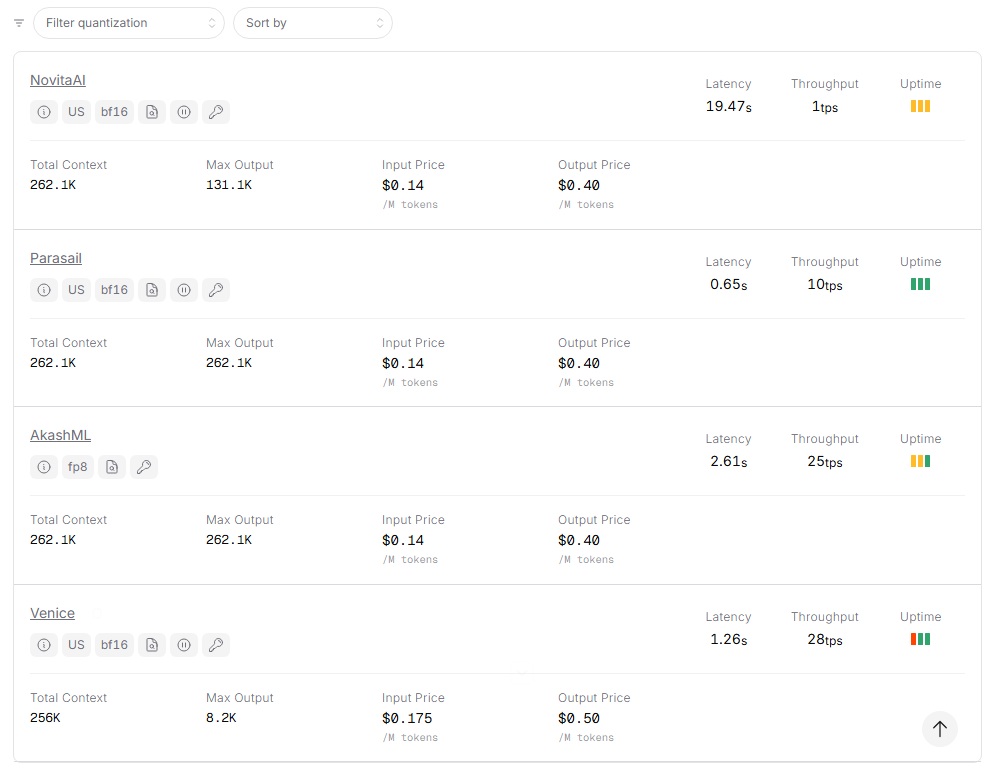
Task: Click the Venice uptime status bars
Action: tap(920, 639)
